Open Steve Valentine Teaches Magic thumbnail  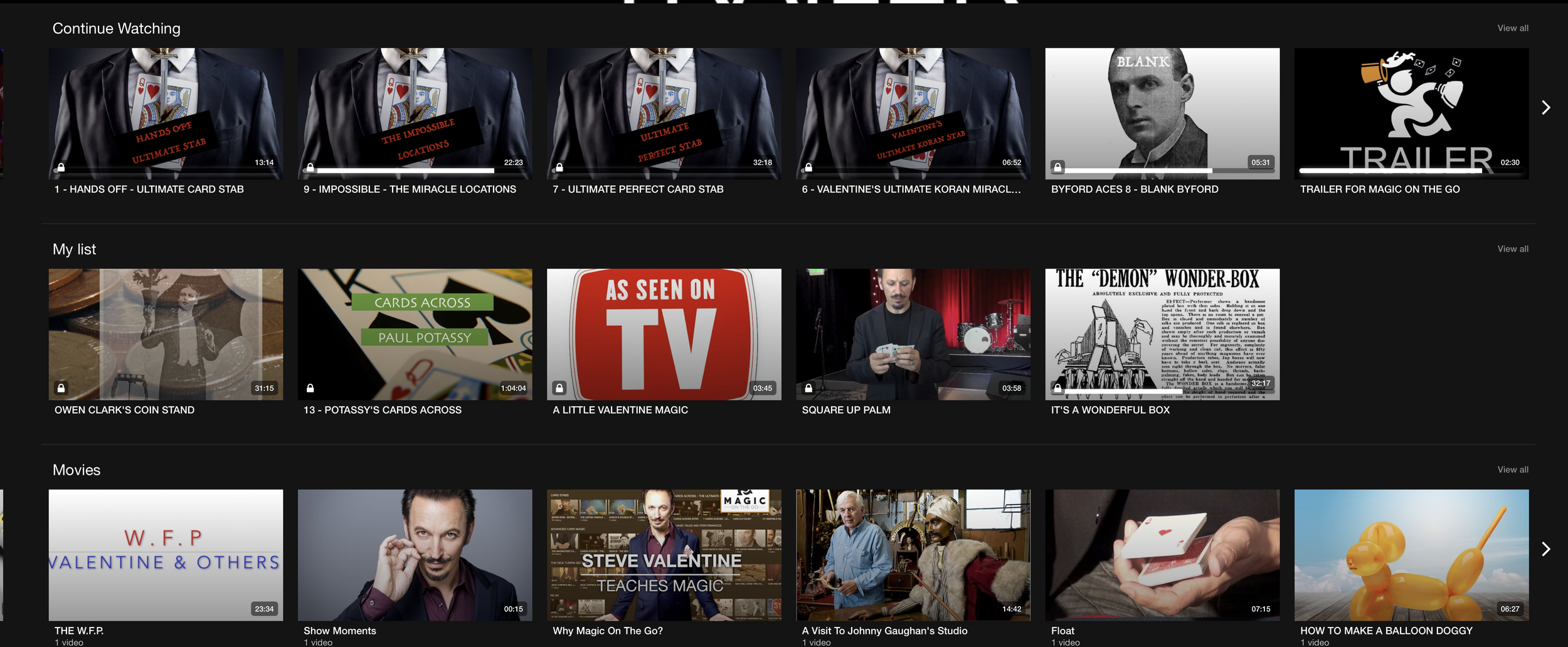tap(664, 555)
